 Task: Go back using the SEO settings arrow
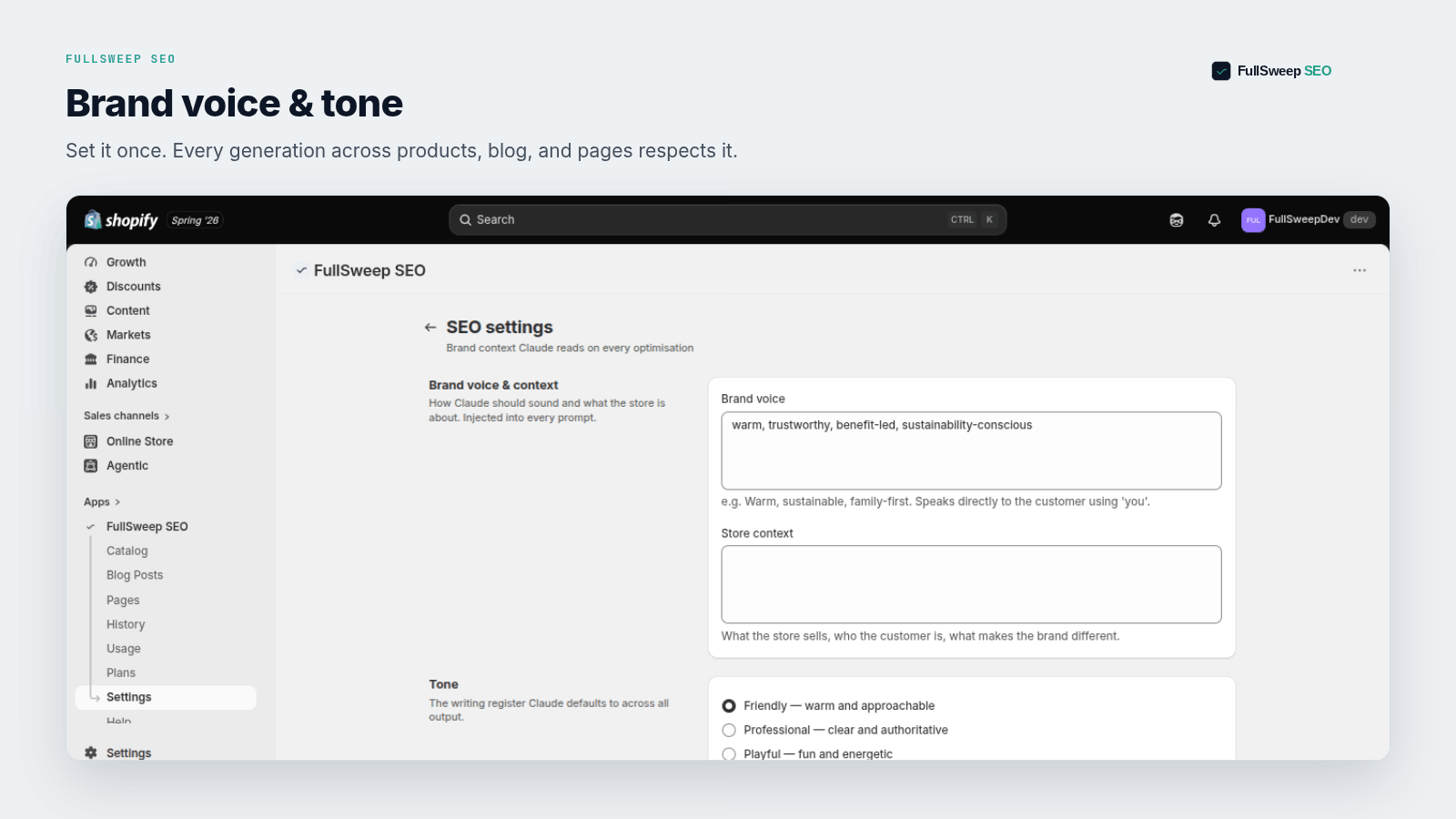(430, 328)
